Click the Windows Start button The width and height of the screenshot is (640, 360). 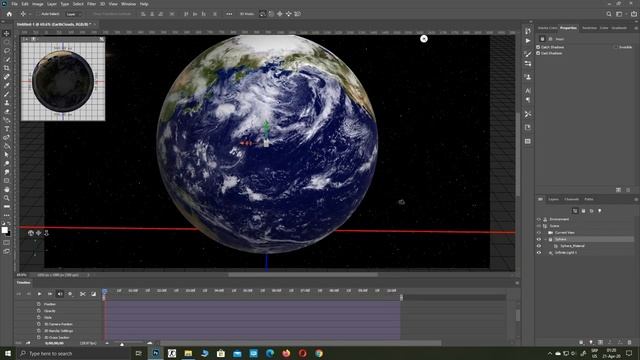coord(7,353)
